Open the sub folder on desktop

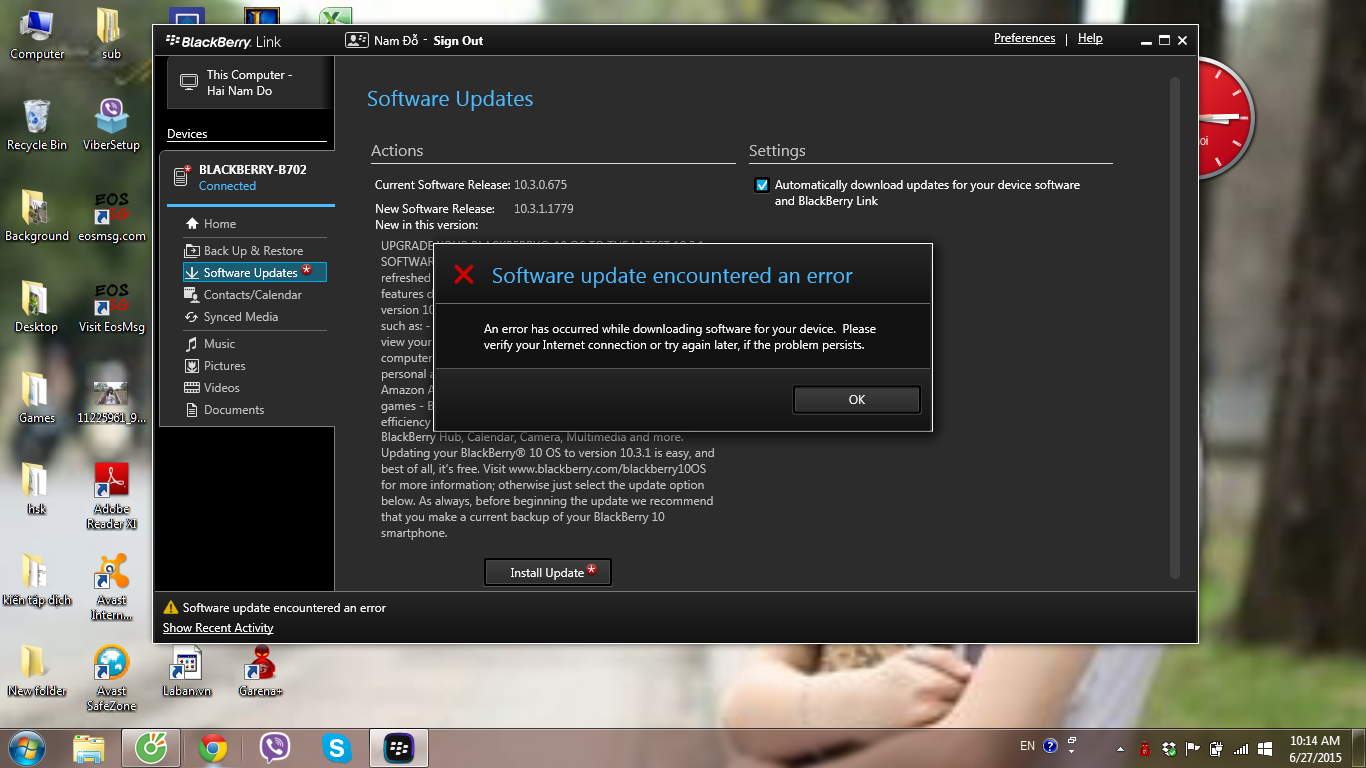pyautogui.click(x=111, y=33)
